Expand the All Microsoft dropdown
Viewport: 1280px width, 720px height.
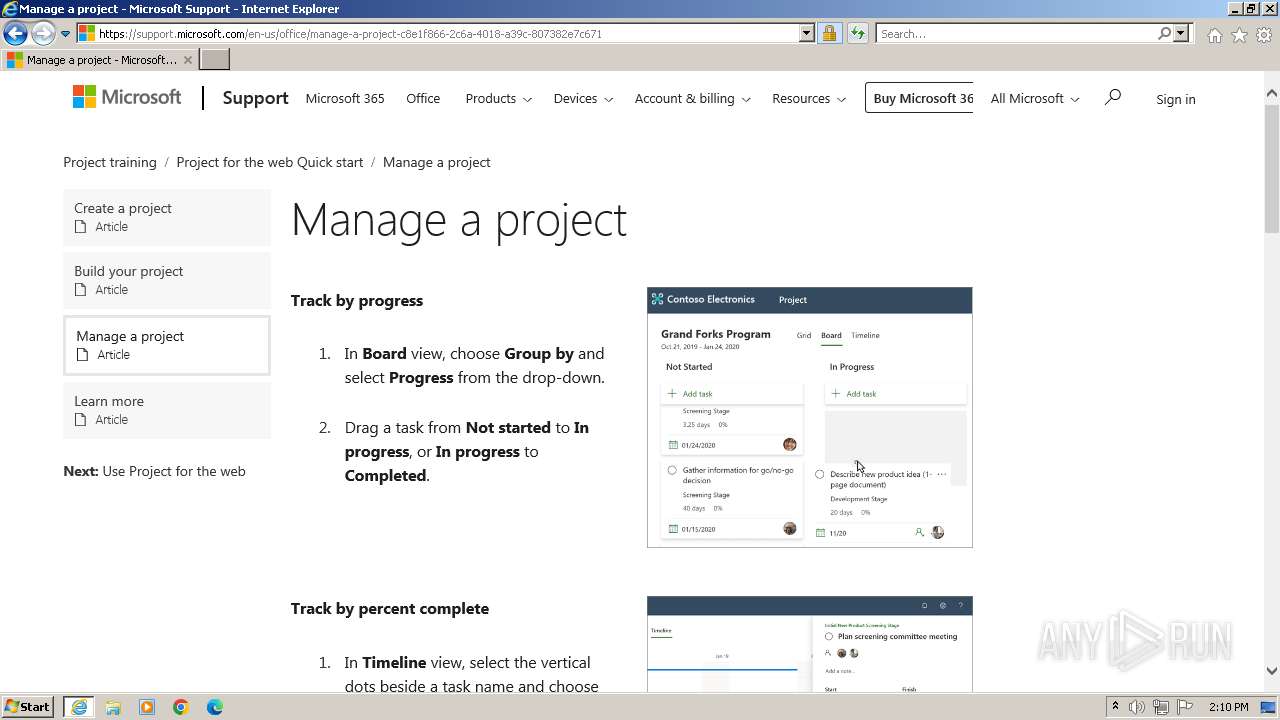[1035, 98]
